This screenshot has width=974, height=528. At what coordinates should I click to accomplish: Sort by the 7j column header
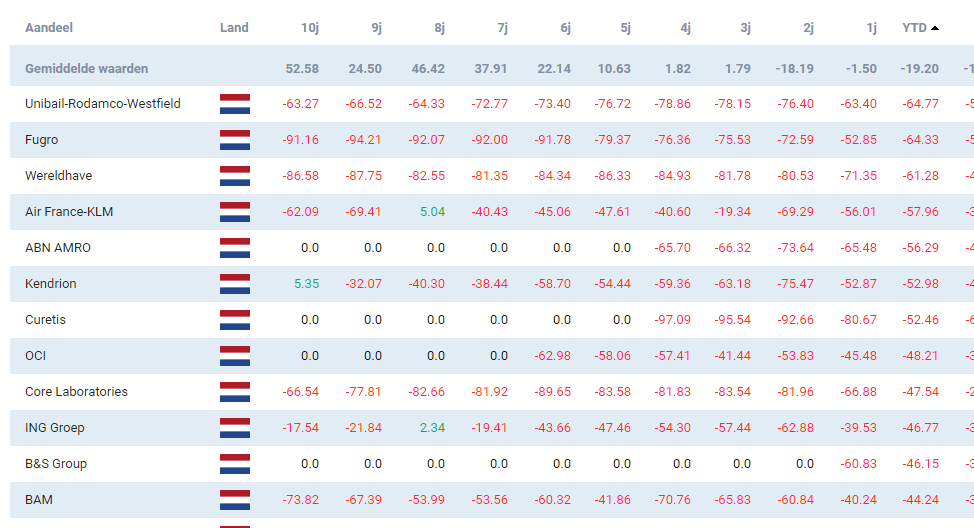point(503,27)
